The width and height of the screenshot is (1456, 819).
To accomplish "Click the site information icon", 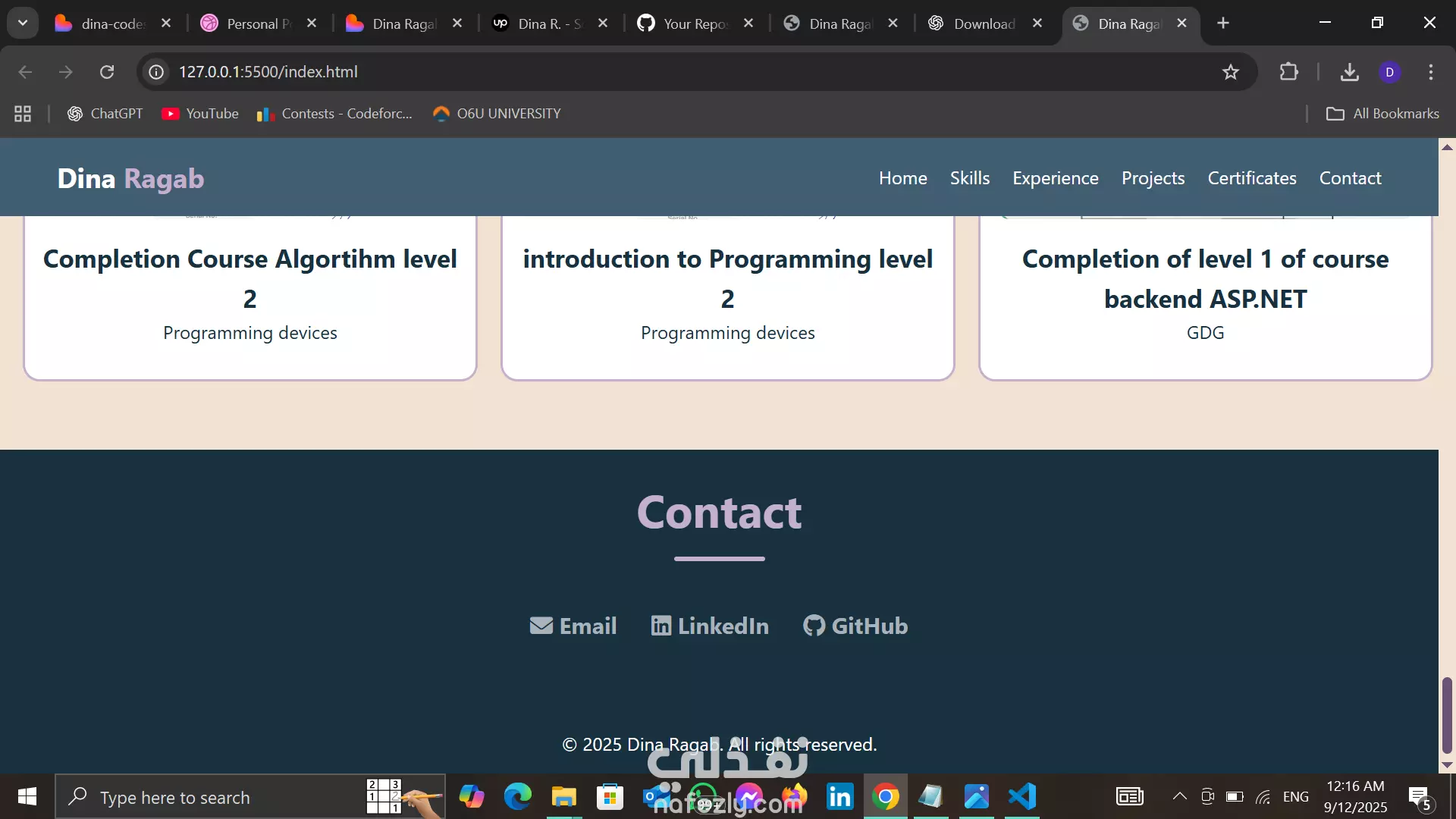I will click(156, 72).
